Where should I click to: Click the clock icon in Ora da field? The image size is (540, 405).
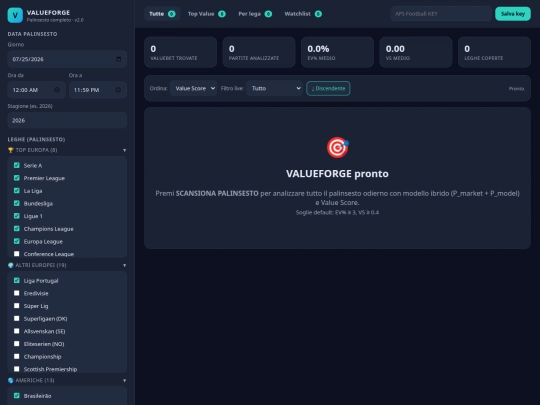point(57,90)
